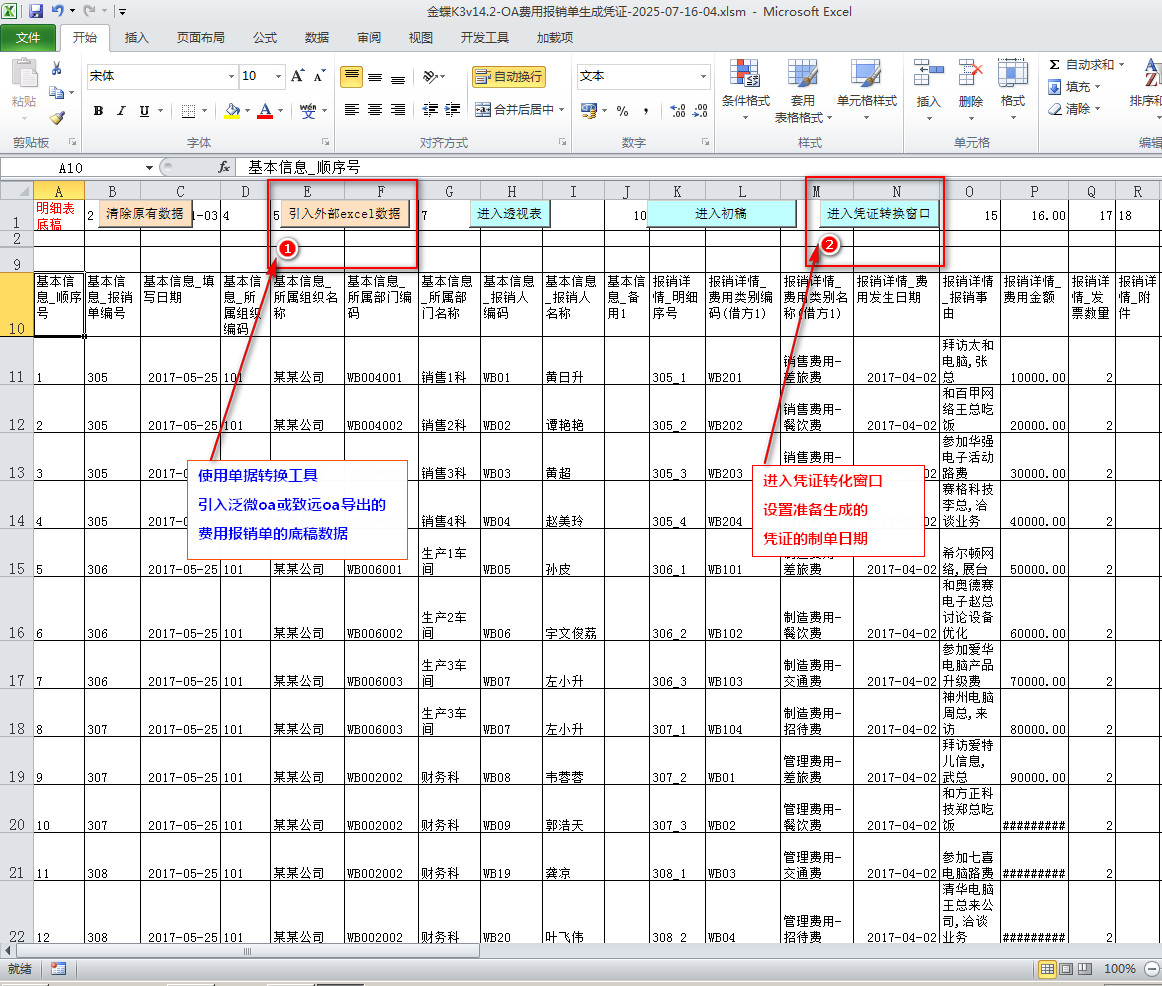Click the AutoSum (自动求和) sigma icon

(x=1055, y=65)
